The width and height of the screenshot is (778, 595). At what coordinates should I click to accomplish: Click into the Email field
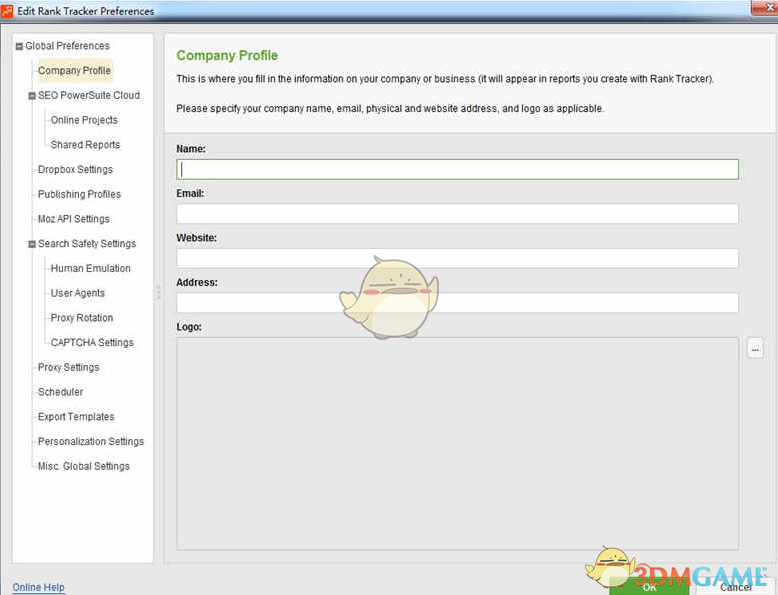457,214
